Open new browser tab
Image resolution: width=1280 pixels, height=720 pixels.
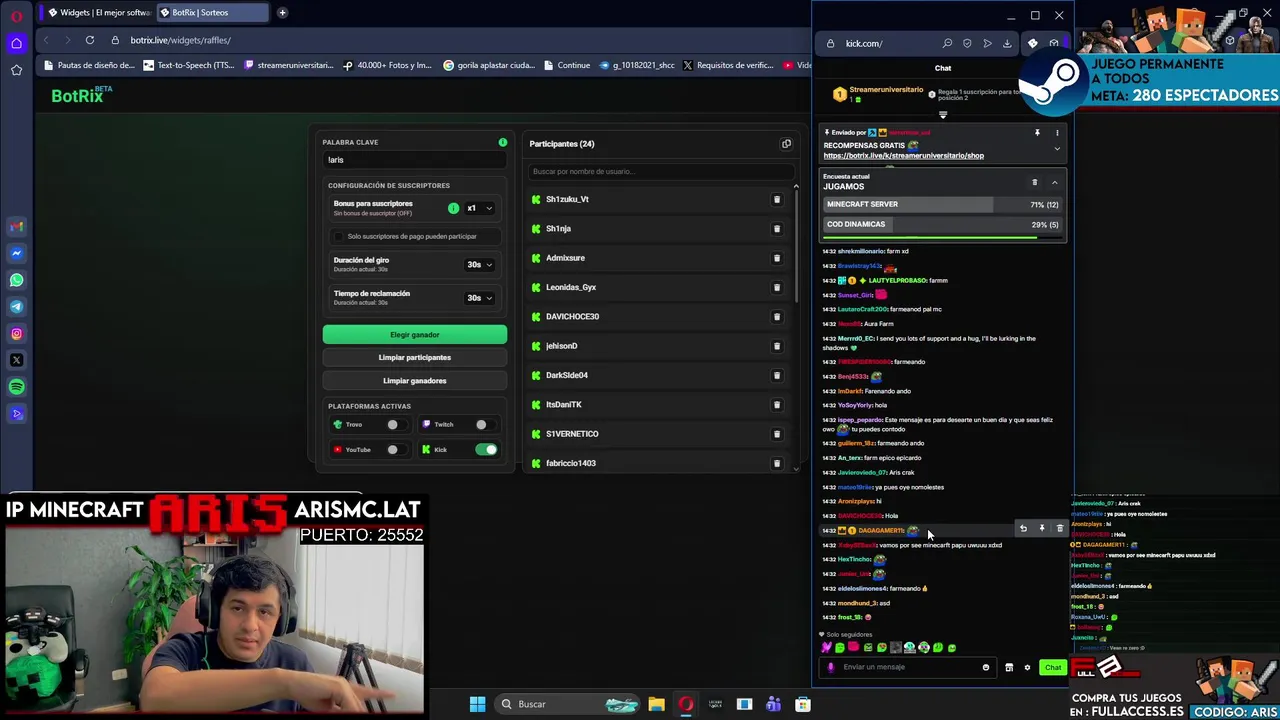(282, 13)
